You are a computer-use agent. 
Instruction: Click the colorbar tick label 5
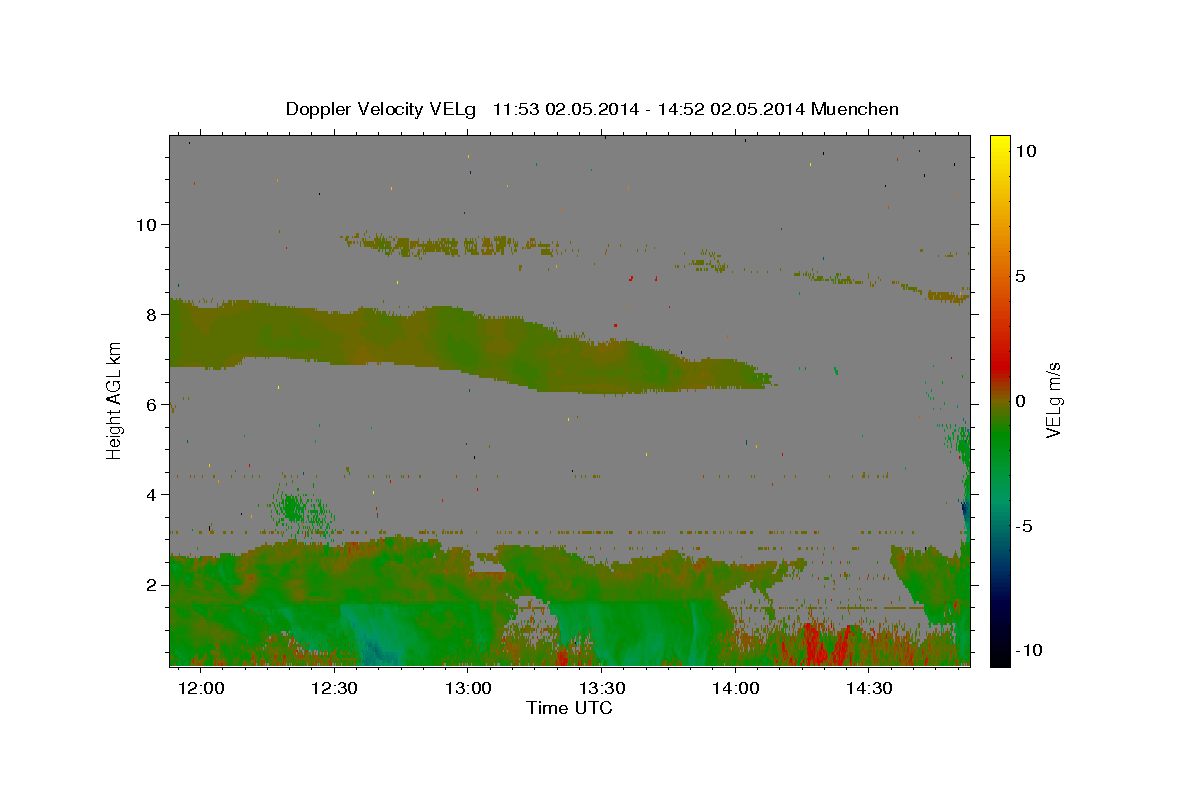click(1020, 276)
